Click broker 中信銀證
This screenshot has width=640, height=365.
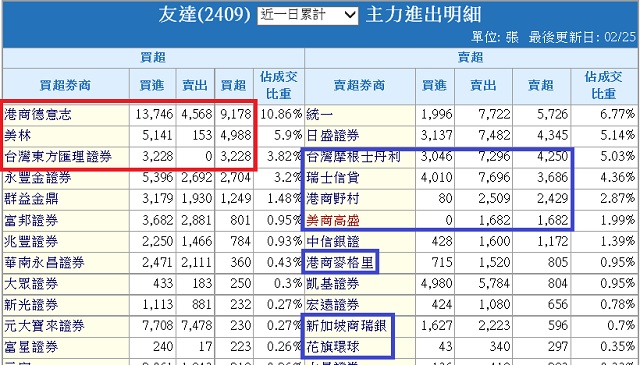pos(333,241)
